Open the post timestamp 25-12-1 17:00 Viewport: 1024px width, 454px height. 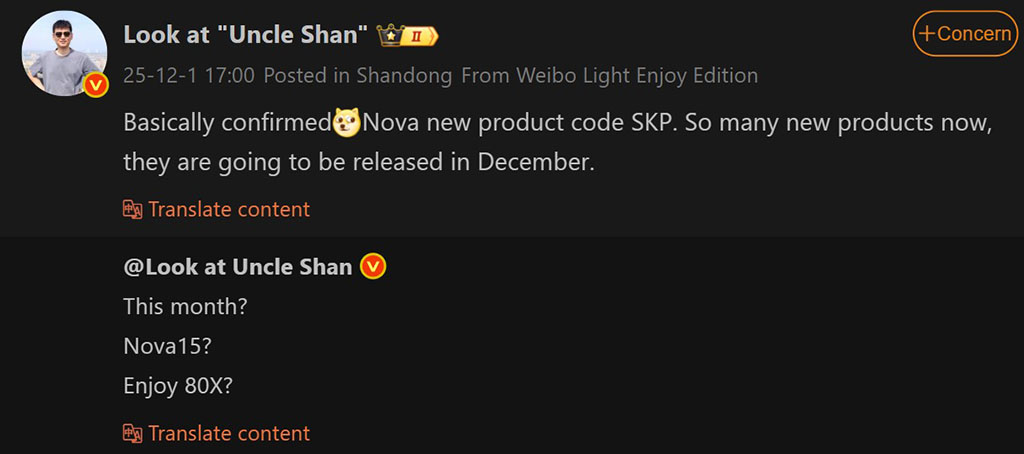tap(189, 75)
